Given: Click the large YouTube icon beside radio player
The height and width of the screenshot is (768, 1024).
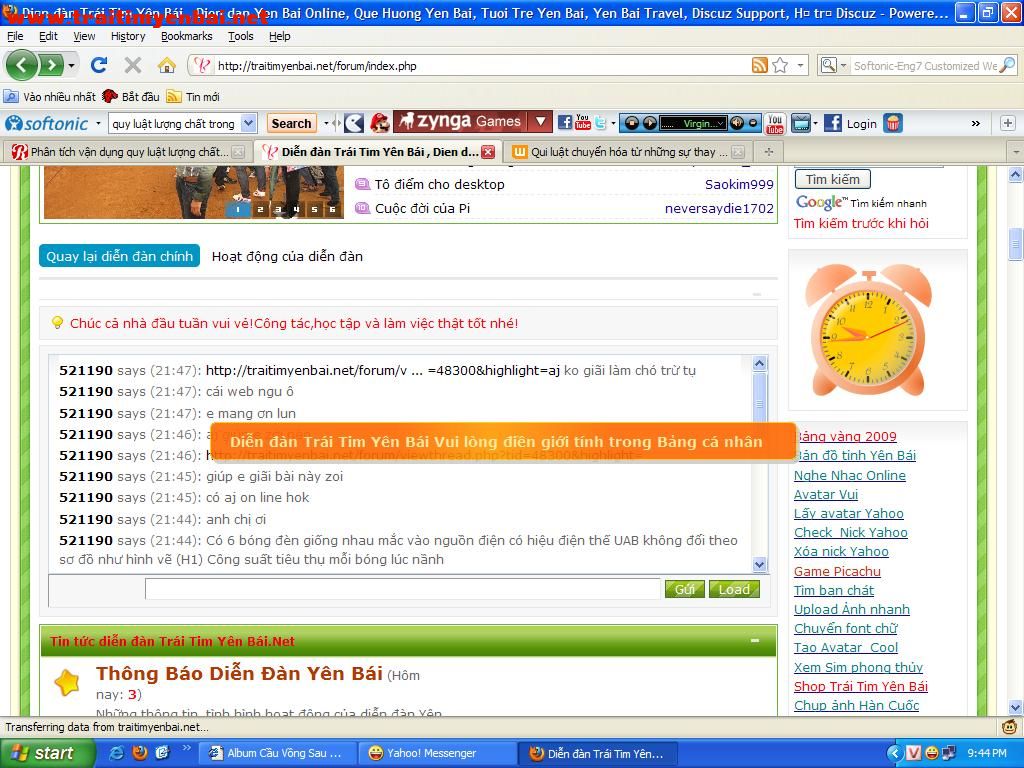Looking at the screenshot, I should [775, 123].
